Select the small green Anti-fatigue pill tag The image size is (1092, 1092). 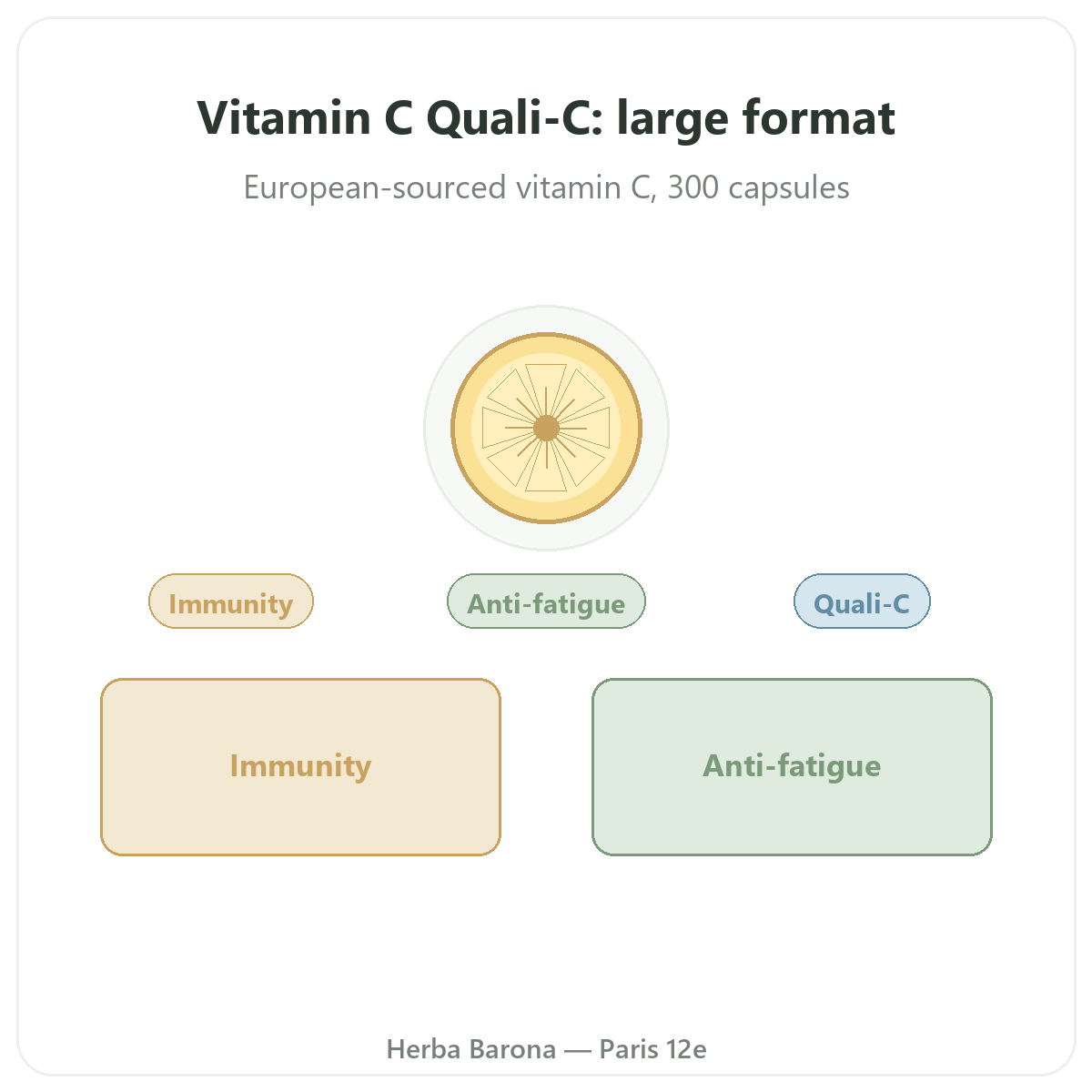coord(546,602)
